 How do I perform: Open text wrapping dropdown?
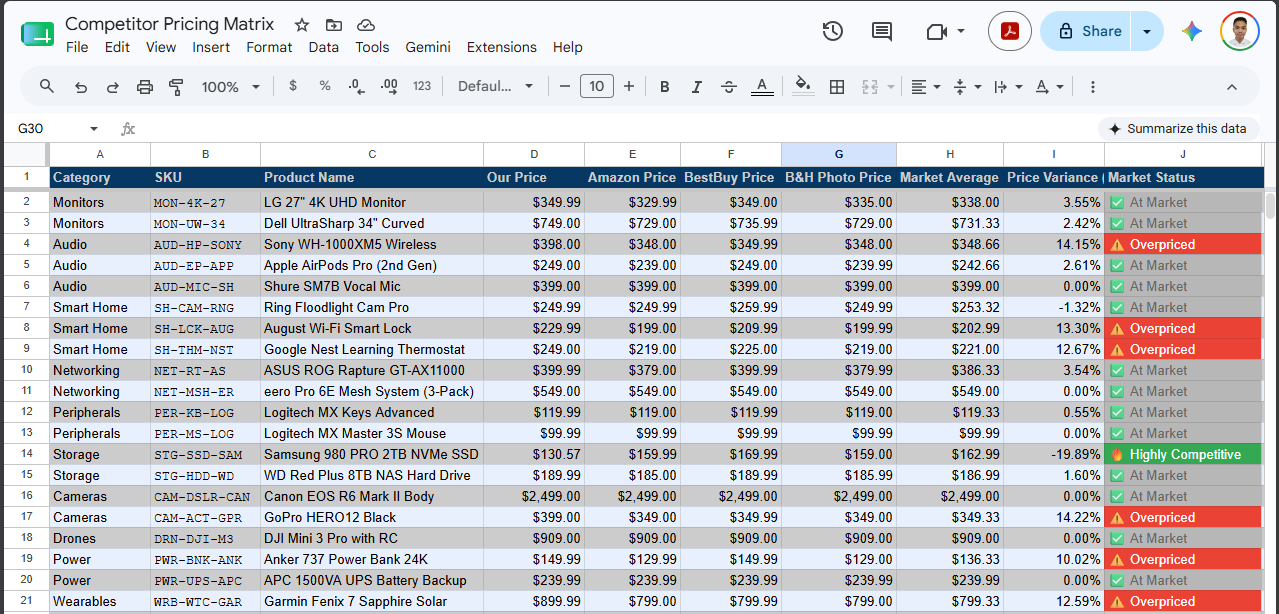coord(1007,87)
